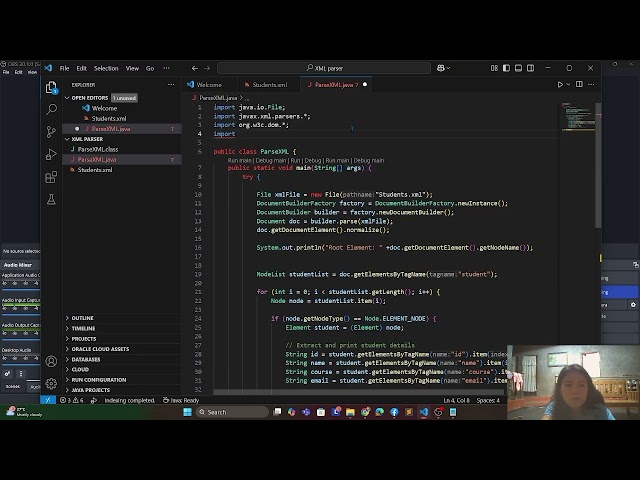Switch to the Welcome tab
Screen dimensions: 640x480
pos(209,84)
